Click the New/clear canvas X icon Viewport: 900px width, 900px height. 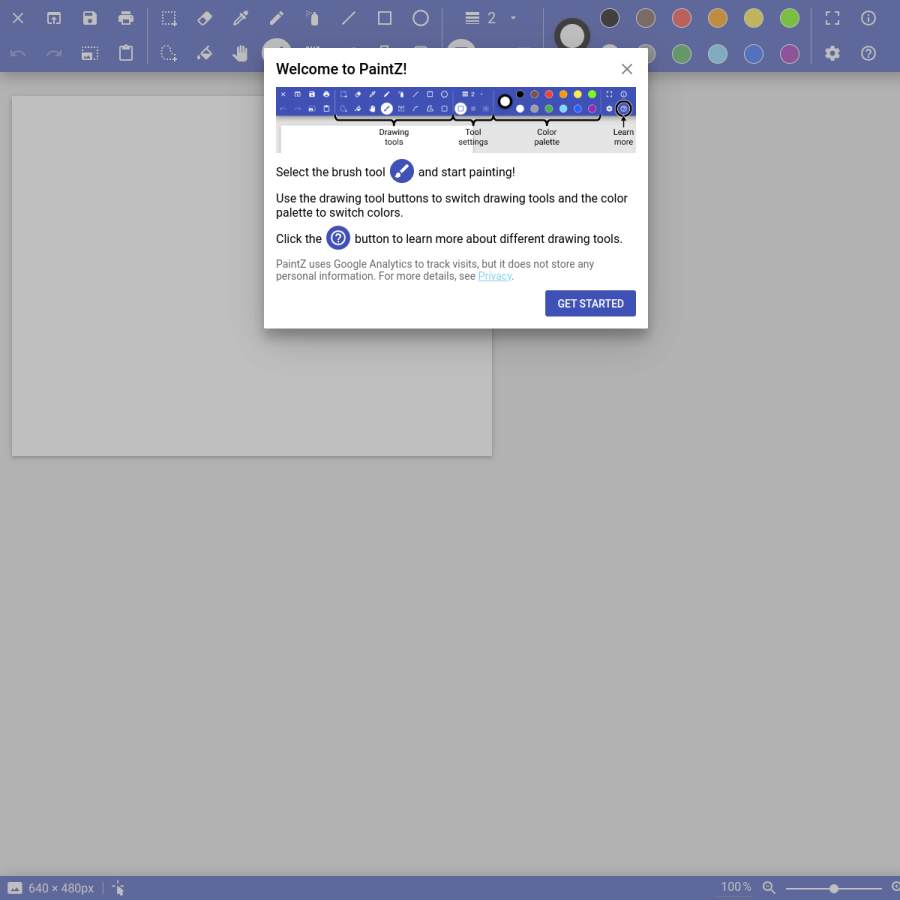[x=18, y=18]
